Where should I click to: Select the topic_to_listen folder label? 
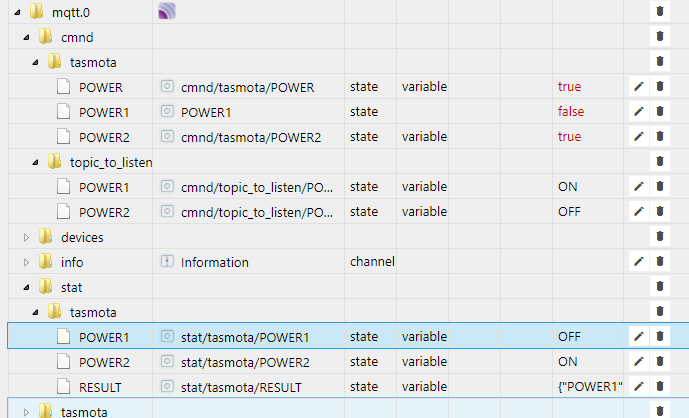[111, 163]
